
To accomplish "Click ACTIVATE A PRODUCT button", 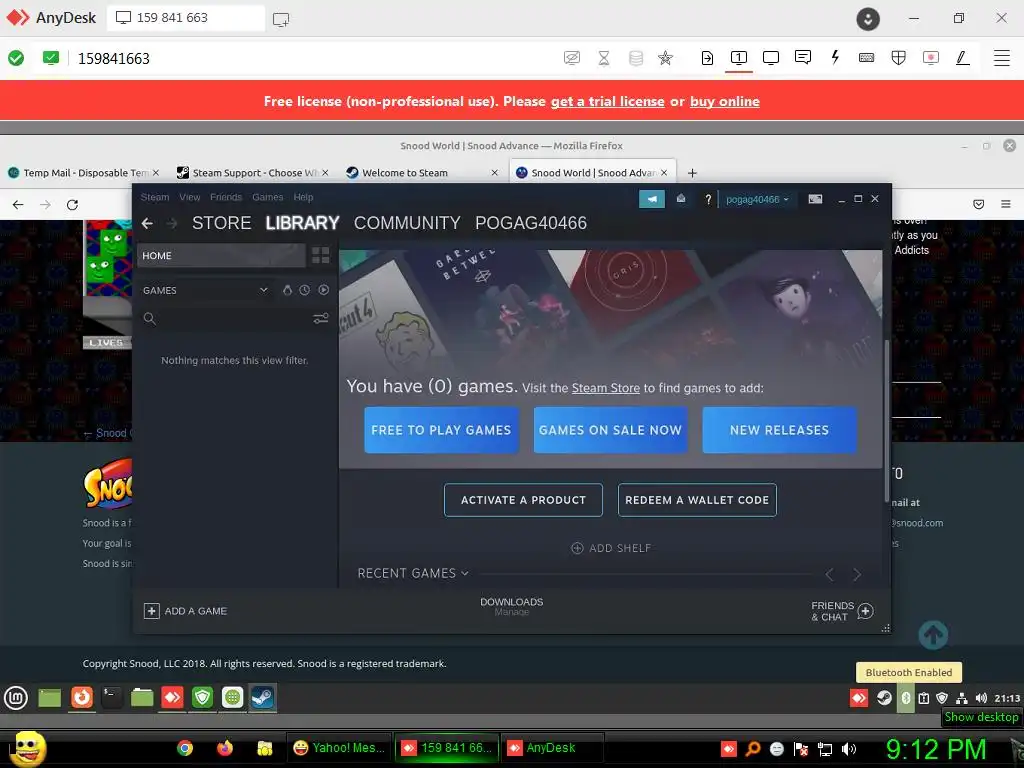I will coord(523,500).
